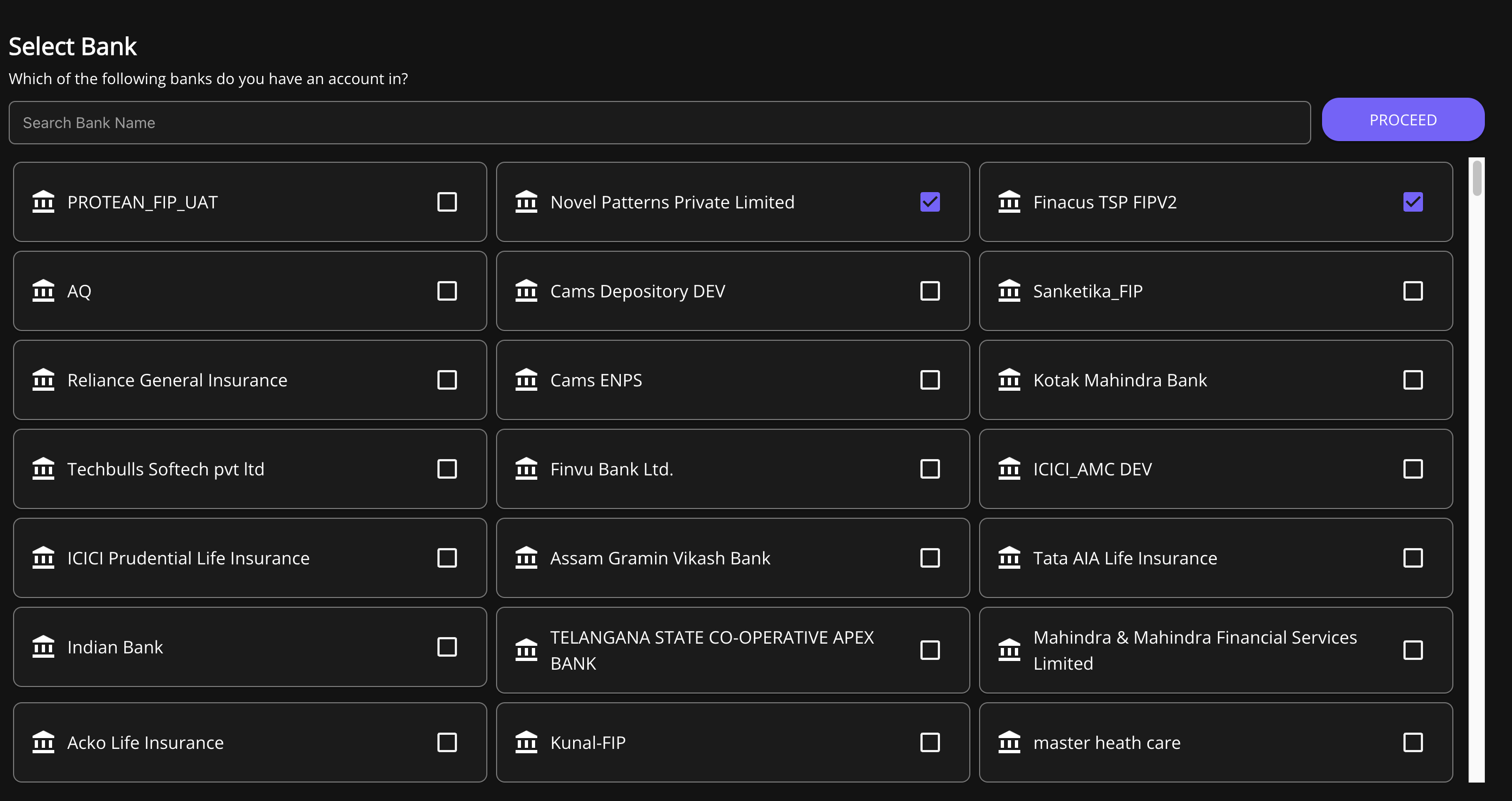This screenshot has width=1512, height=801.
Task: Click the PROTEAN_FIP_UAT label
Action: pos(143,202)
